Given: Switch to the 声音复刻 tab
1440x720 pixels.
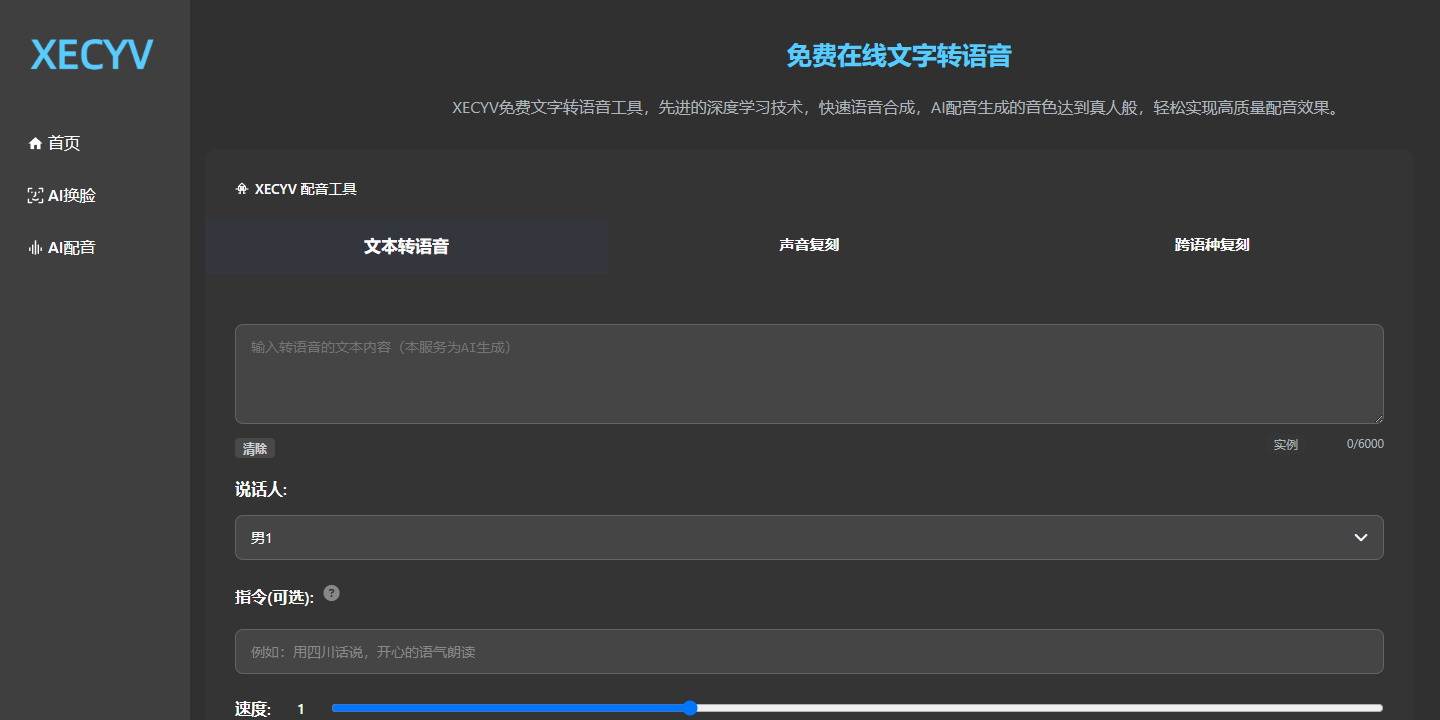Looking at the screenshot, I should click(809, 245).
